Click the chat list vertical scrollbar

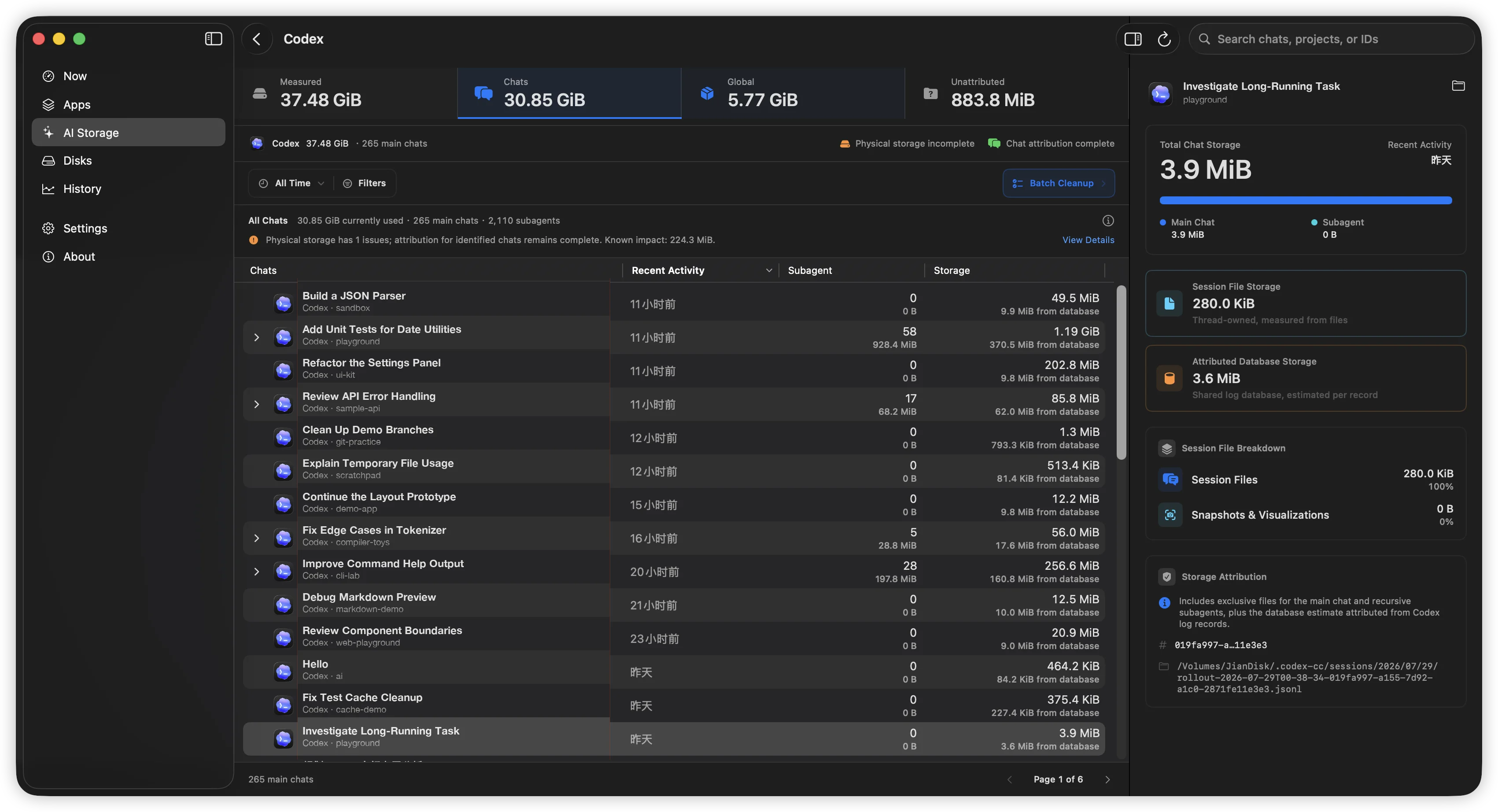click(1121, 372)
